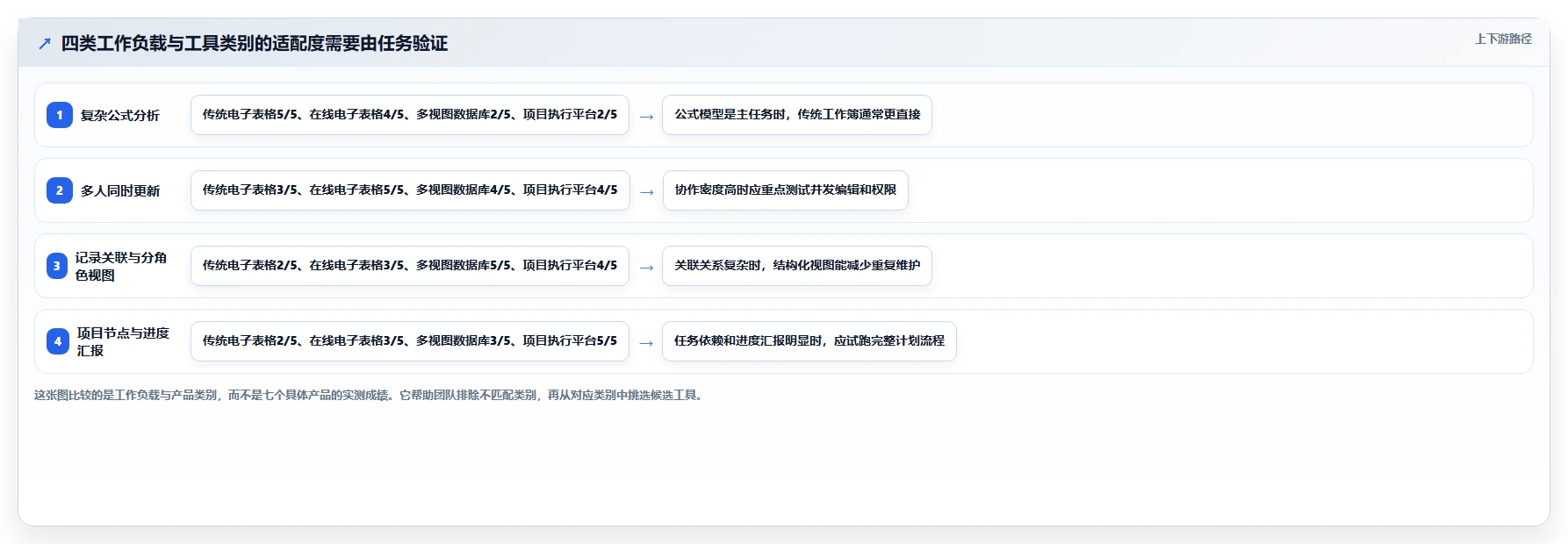Click the scores box ending 多视图数据库5/5、项目执行平台4/5
Image resolution: width=1568 pixels, height=544 pixels.
[410, 266]
